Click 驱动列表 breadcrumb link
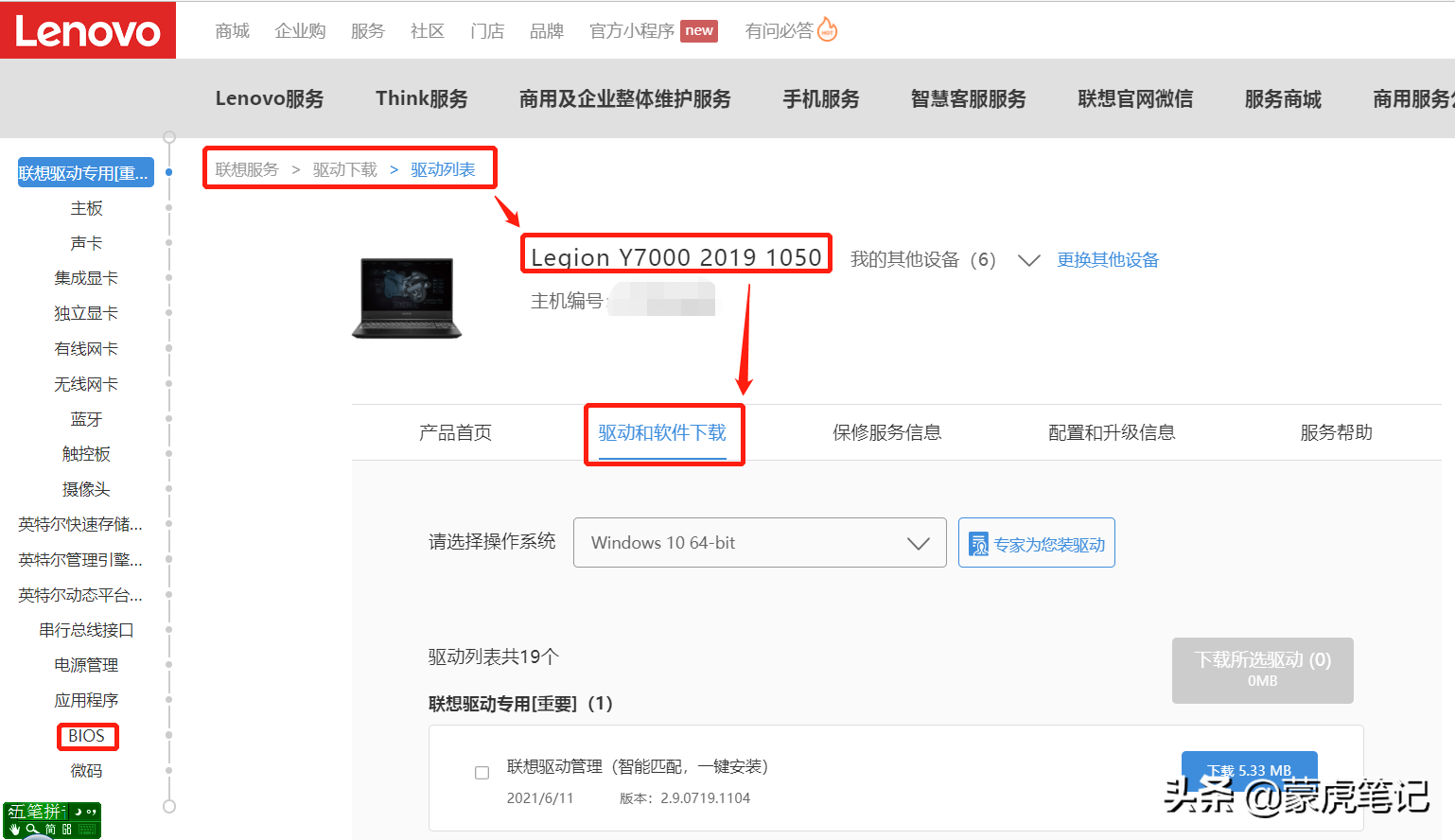Viewport: 1455px width, 840px height. [443, 169]
